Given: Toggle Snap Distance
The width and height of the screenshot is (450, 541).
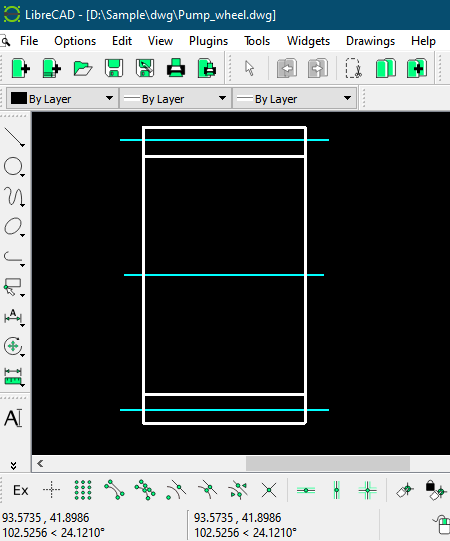Looking at the screenshot, I should [238, 490].
